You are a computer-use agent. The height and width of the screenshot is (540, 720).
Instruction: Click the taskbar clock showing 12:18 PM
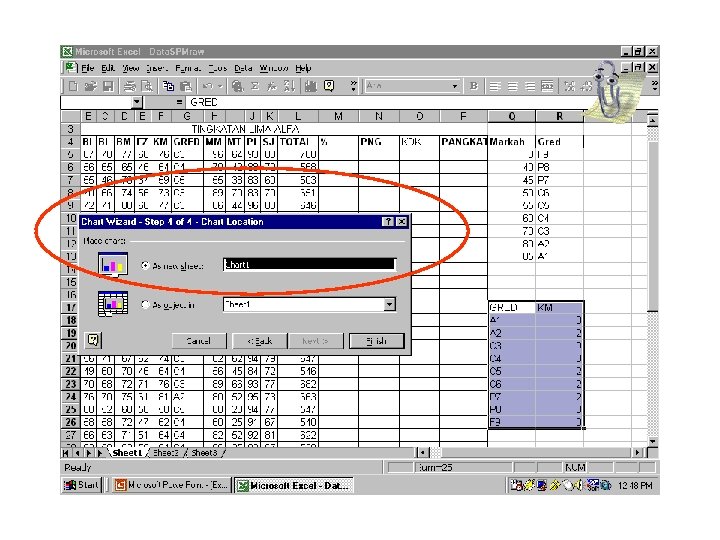[x=635, y=485]
